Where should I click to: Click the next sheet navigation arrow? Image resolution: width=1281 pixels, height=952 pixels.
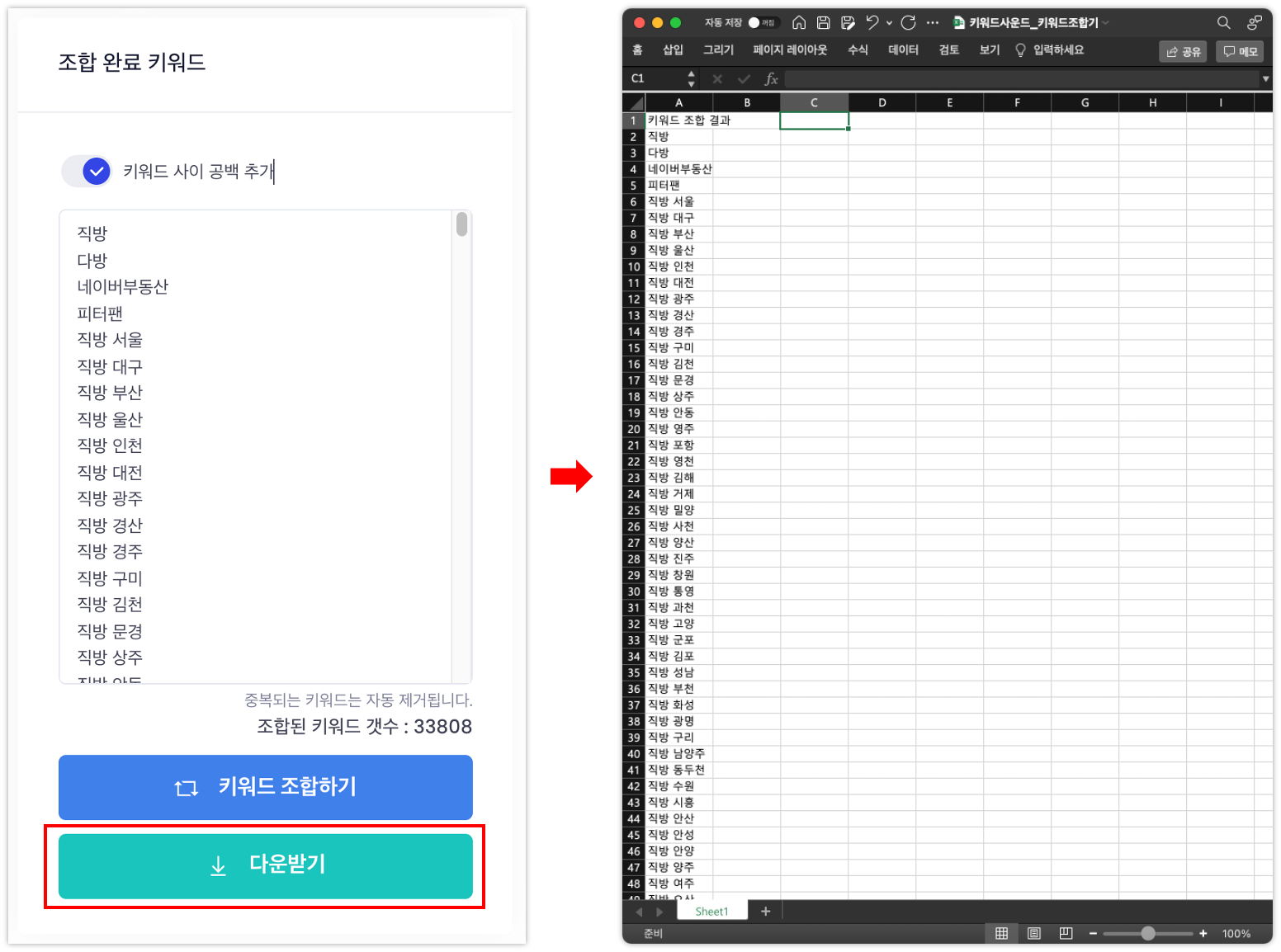coord(659,912)
